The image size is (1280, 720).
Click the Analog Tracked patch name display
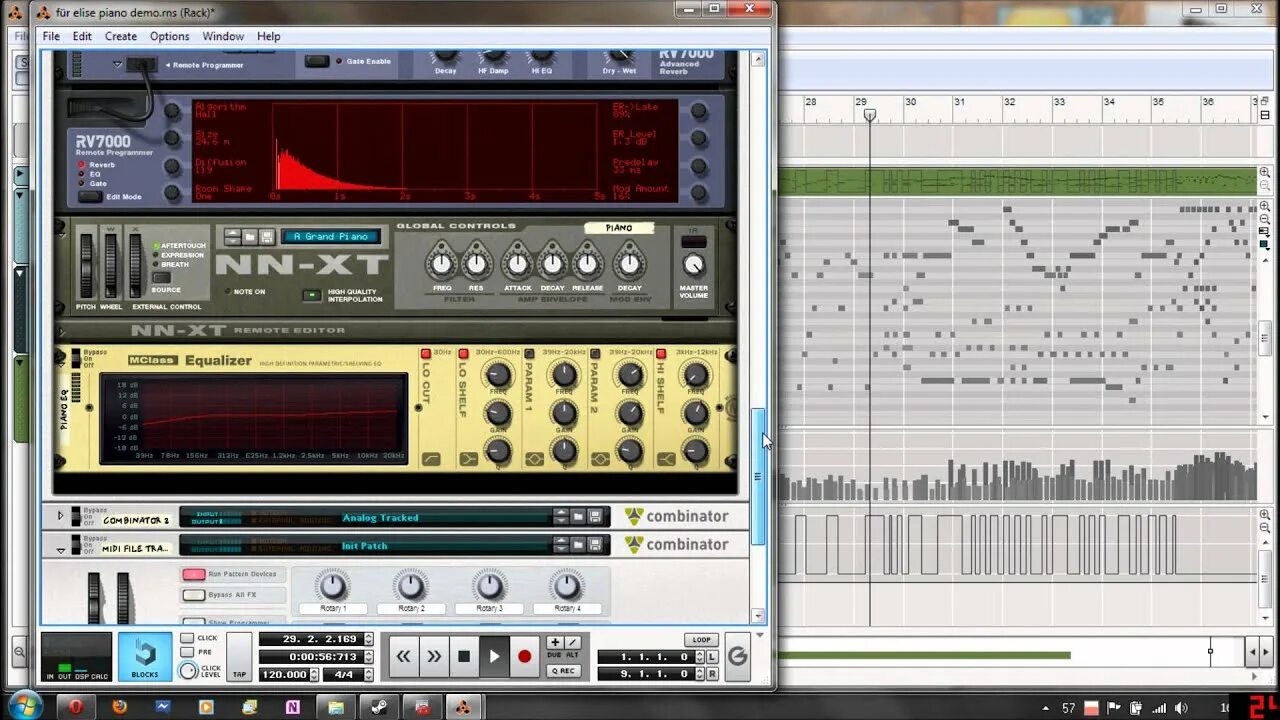(380, 518)
